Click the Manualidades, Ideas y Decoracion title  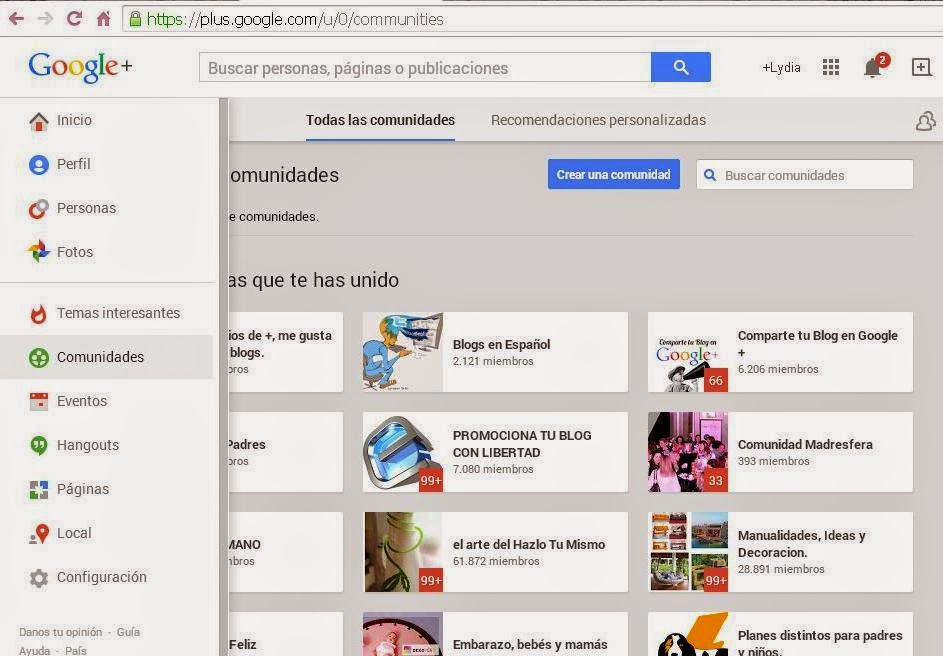pyautogui.click(x=801, y=544)
